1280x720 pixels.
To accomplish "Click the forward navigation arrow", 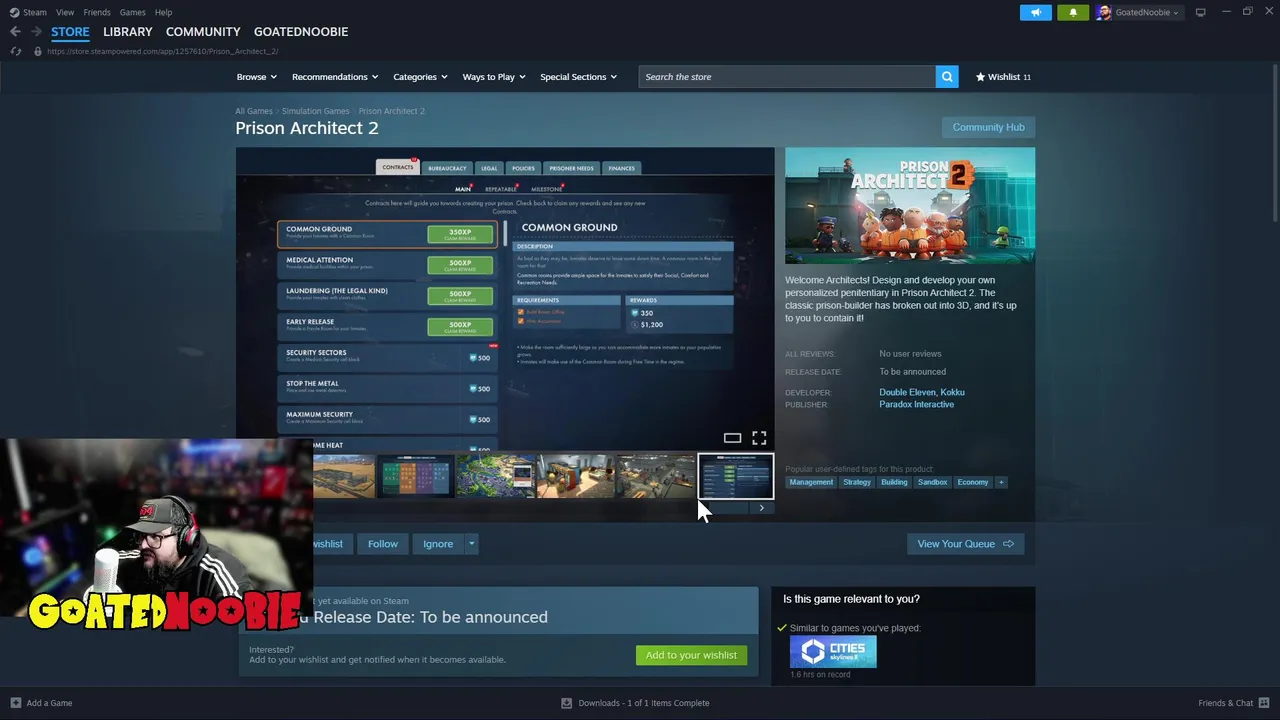I will 36,32.
